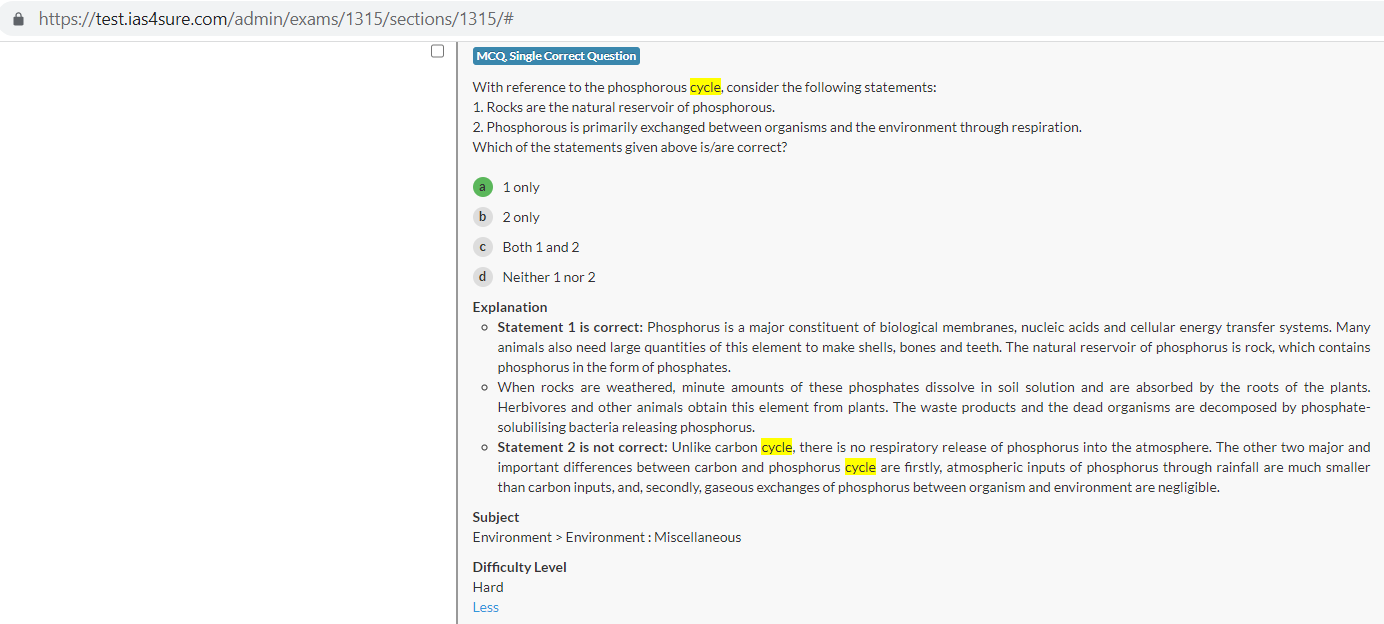Click the '1 only' answer text
This screenshot has width=1384, height=624.
point(521,187)
